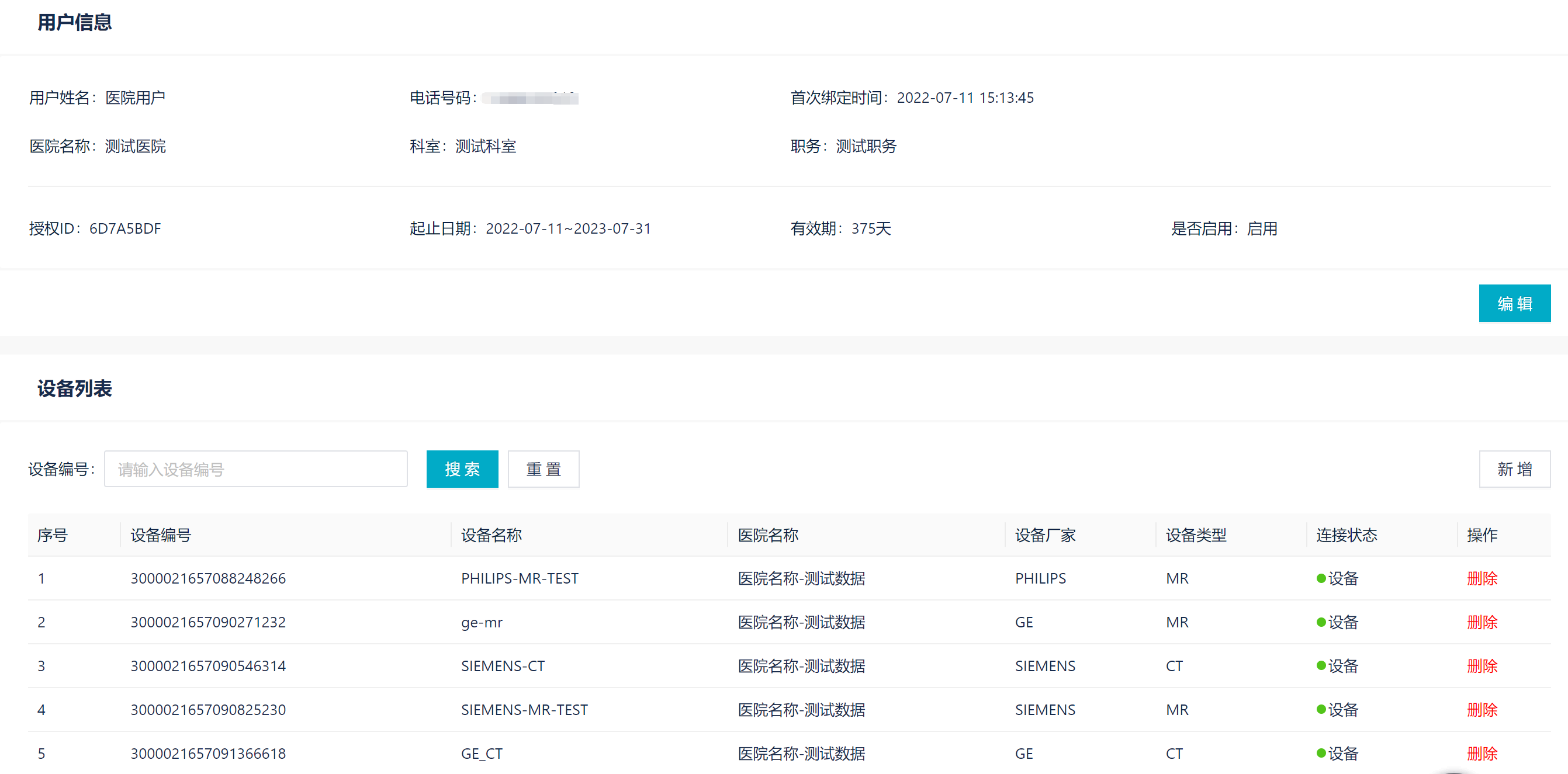Click the 新增 button
The height and width of the screenshot is (774, 1568).
(x=1514, y=469)
